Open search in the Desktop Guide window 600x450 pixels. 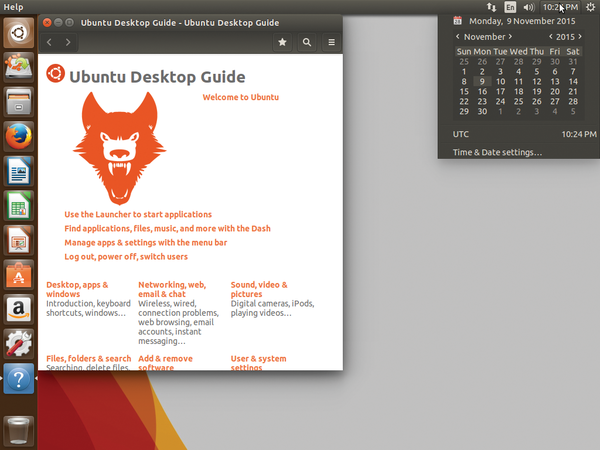click(x=307, y=42)
